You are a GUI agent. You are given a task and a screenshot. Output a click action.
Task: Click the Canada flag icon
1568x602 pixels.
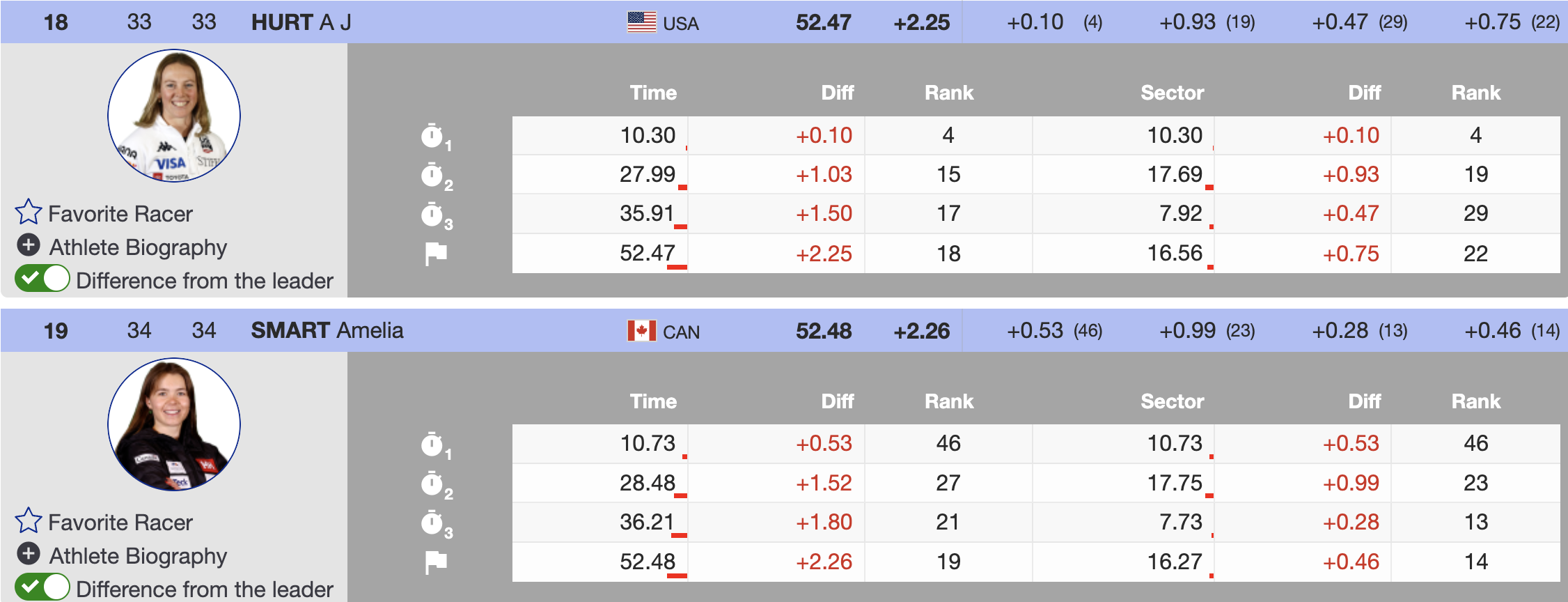tap(641, 331)
